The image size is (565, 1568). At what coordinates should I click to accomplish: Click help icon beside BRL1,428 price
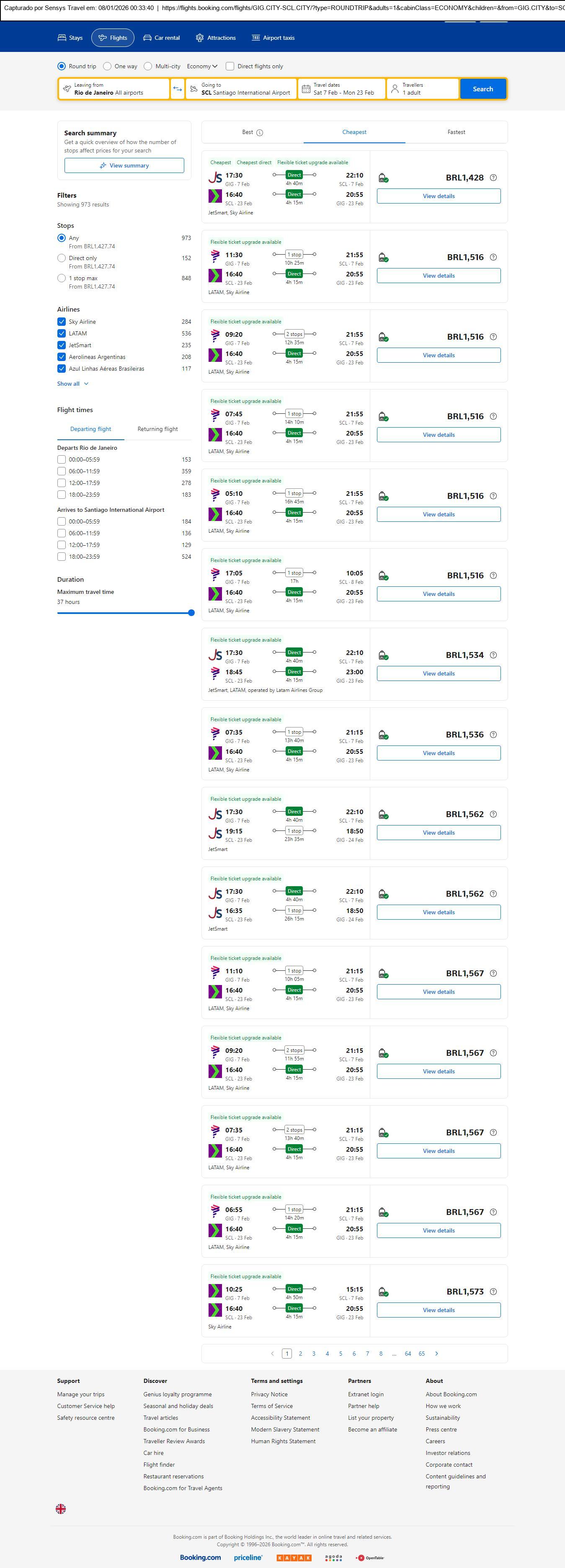click(493, 178)
